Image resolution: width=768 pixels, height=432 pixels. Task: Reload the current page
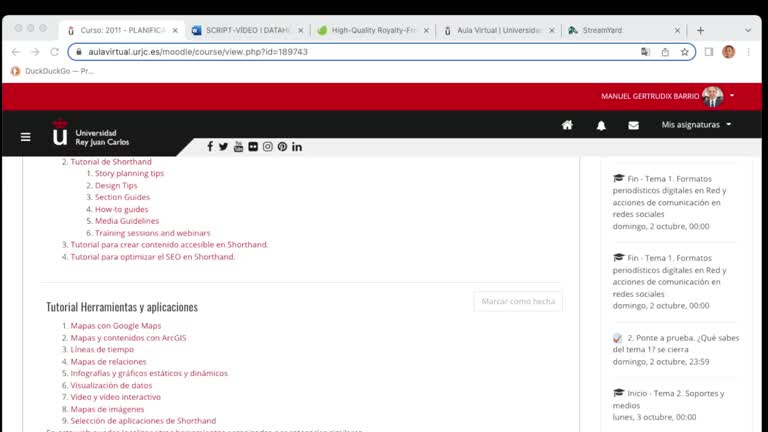coord(54,51)
